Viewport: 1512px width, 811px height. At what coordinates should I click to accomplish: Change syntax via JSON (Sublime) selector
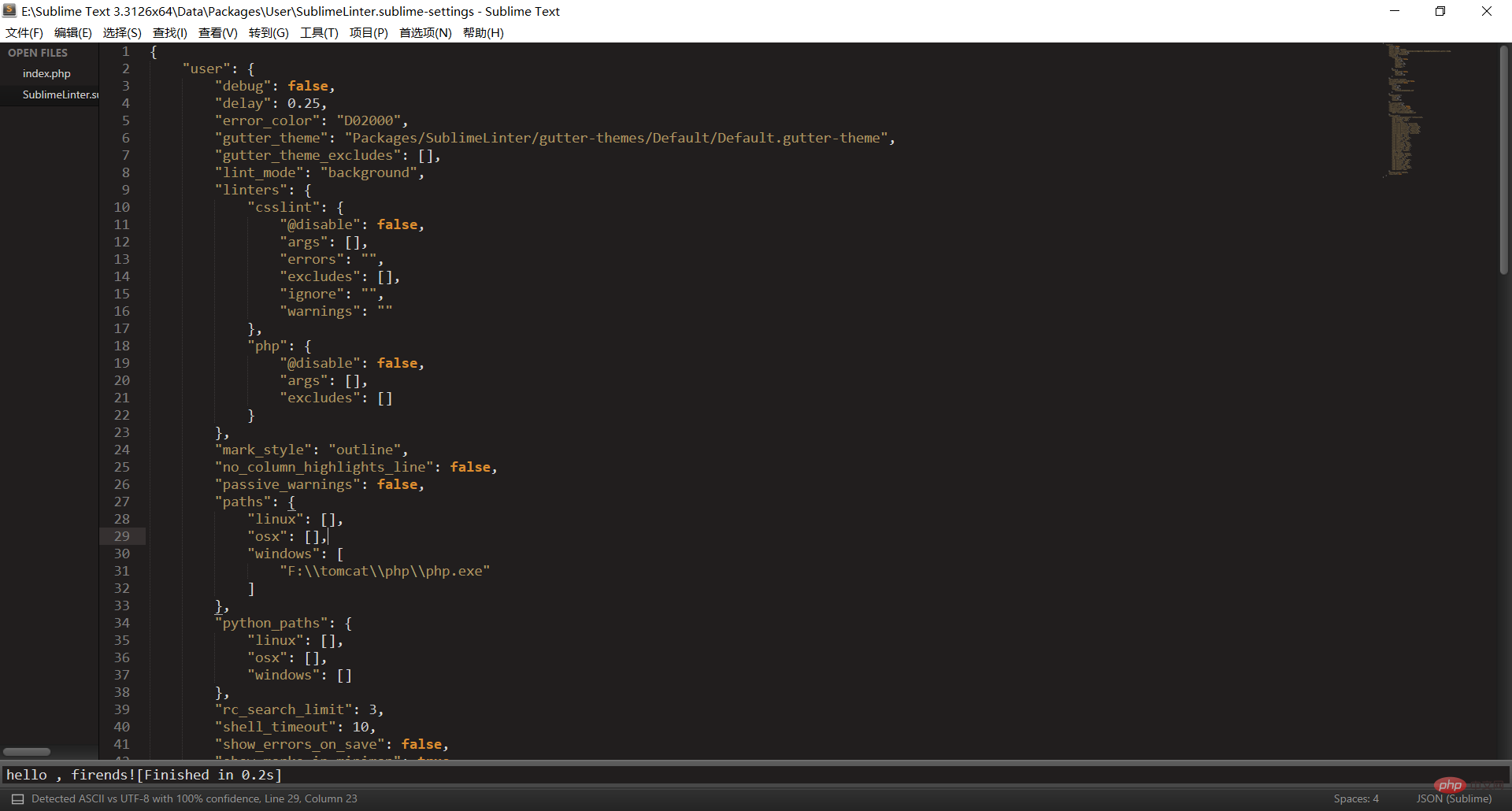click(x=1454, y=798)
